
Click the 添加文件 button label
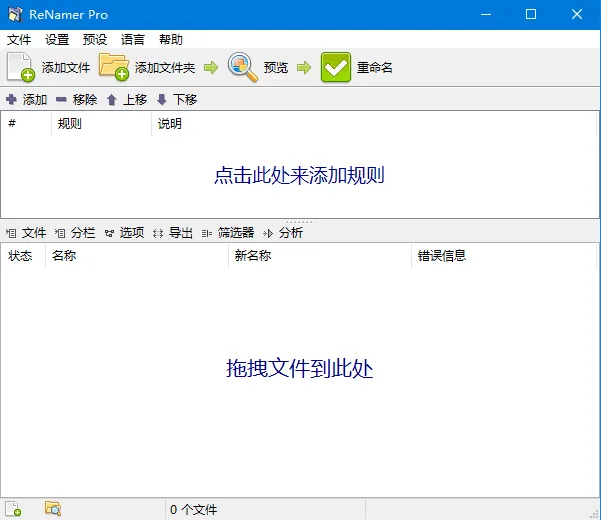pyautogui.click(x=66, y=68)
